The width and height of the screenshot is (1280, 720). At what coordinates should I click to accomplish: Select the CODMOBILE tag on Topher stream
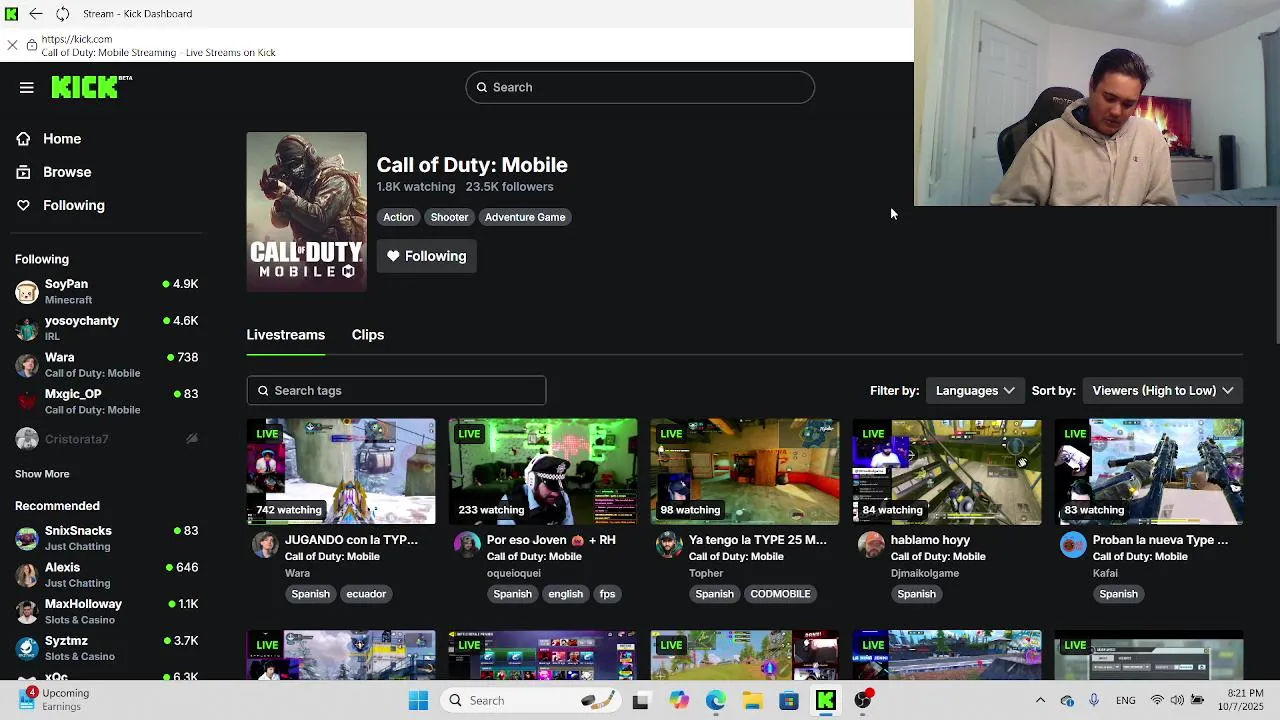(x=780, y=594)
